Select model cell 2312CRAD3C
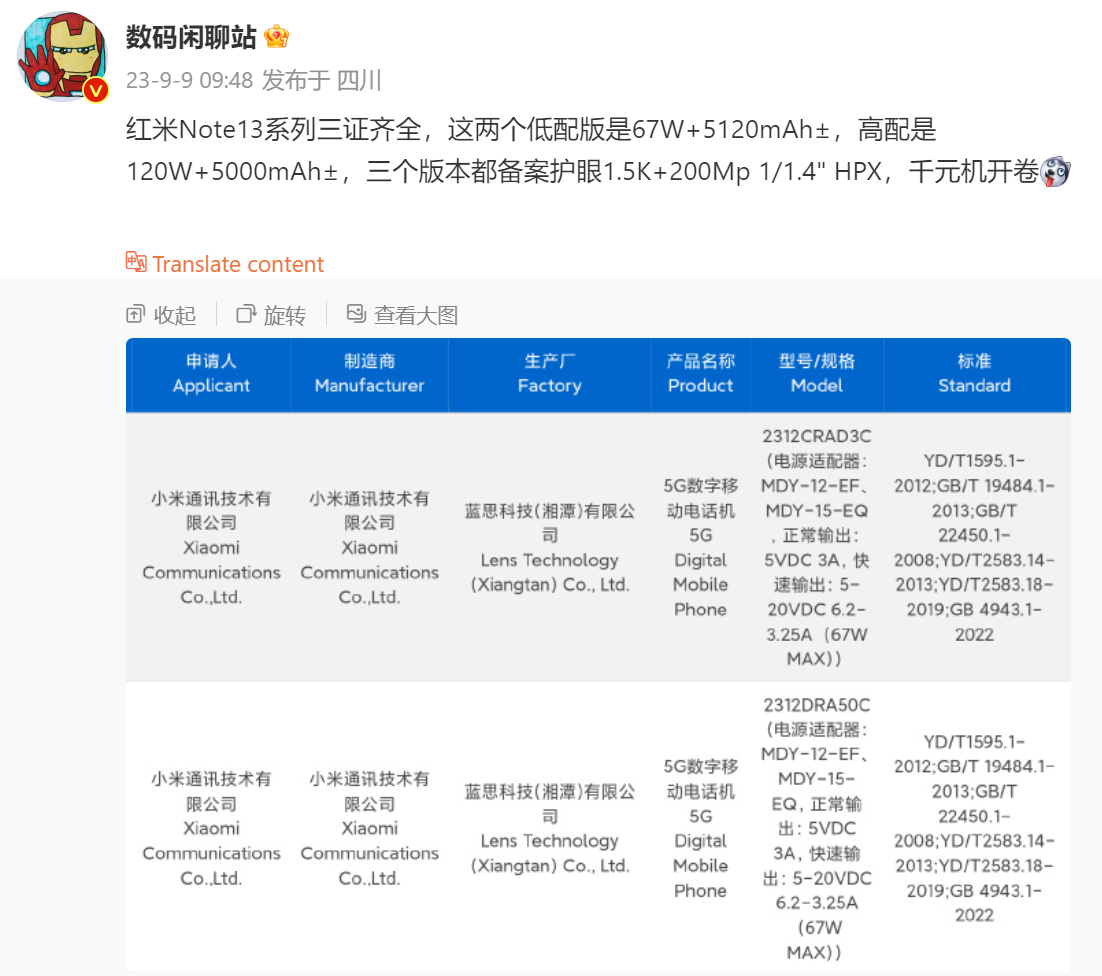The image size is (1102, 976). coord(817,547)
